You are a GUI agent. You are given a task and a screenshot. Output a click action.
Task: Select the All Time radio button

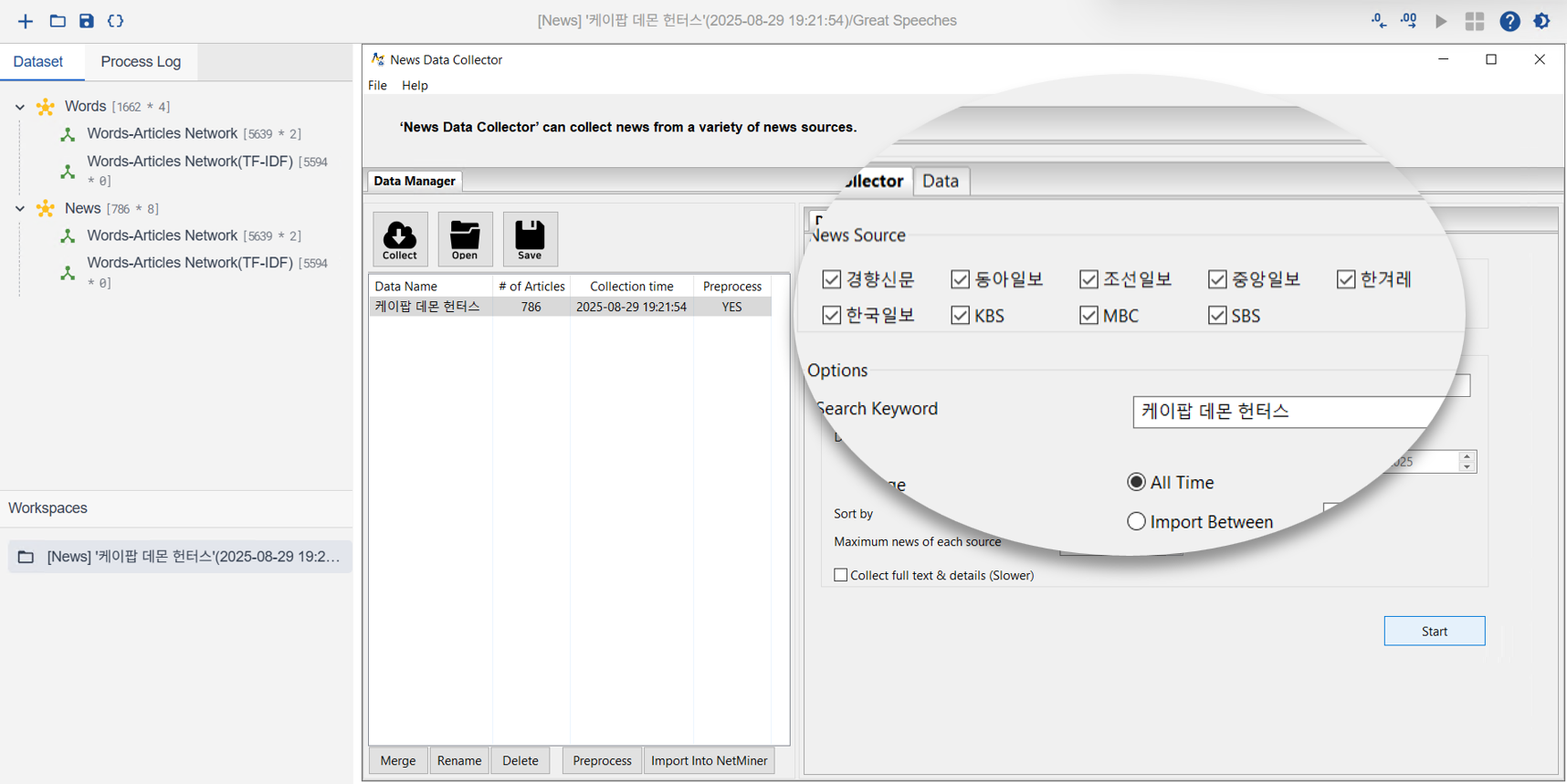click(1136, 482)
